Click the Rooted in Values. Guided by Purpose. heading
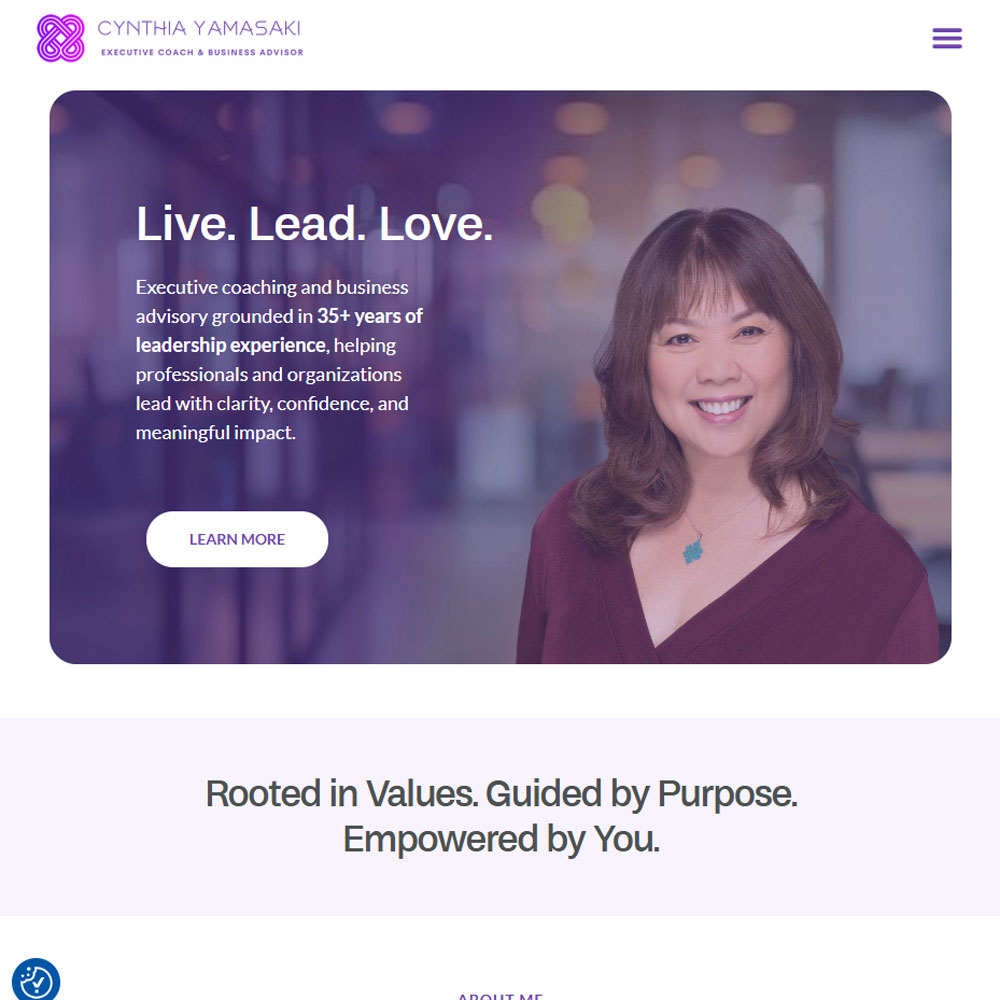The image size is (1000, 1000). click(501, 794)
